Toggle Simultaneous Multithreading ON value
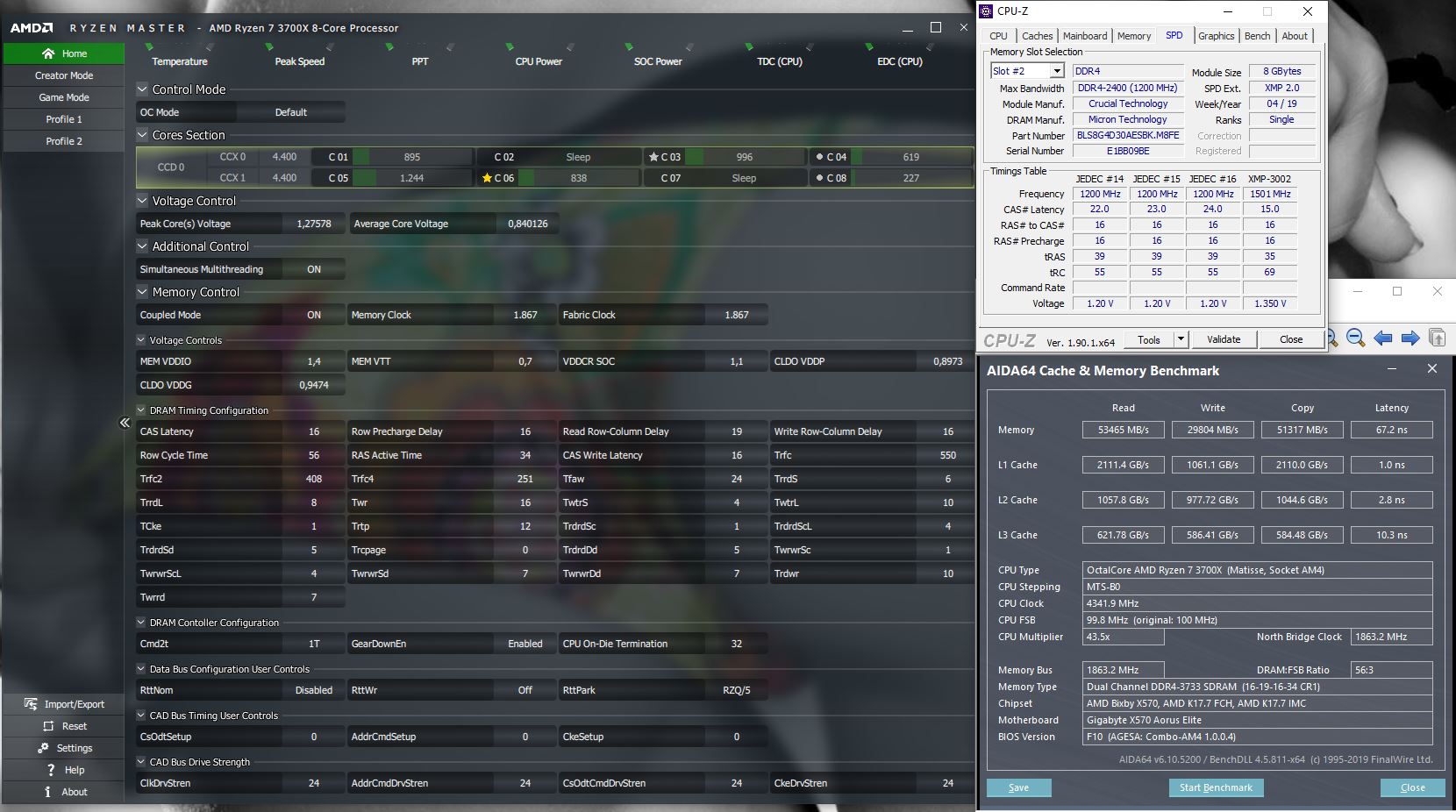1456x812 pixels. [x=314, y=269]
